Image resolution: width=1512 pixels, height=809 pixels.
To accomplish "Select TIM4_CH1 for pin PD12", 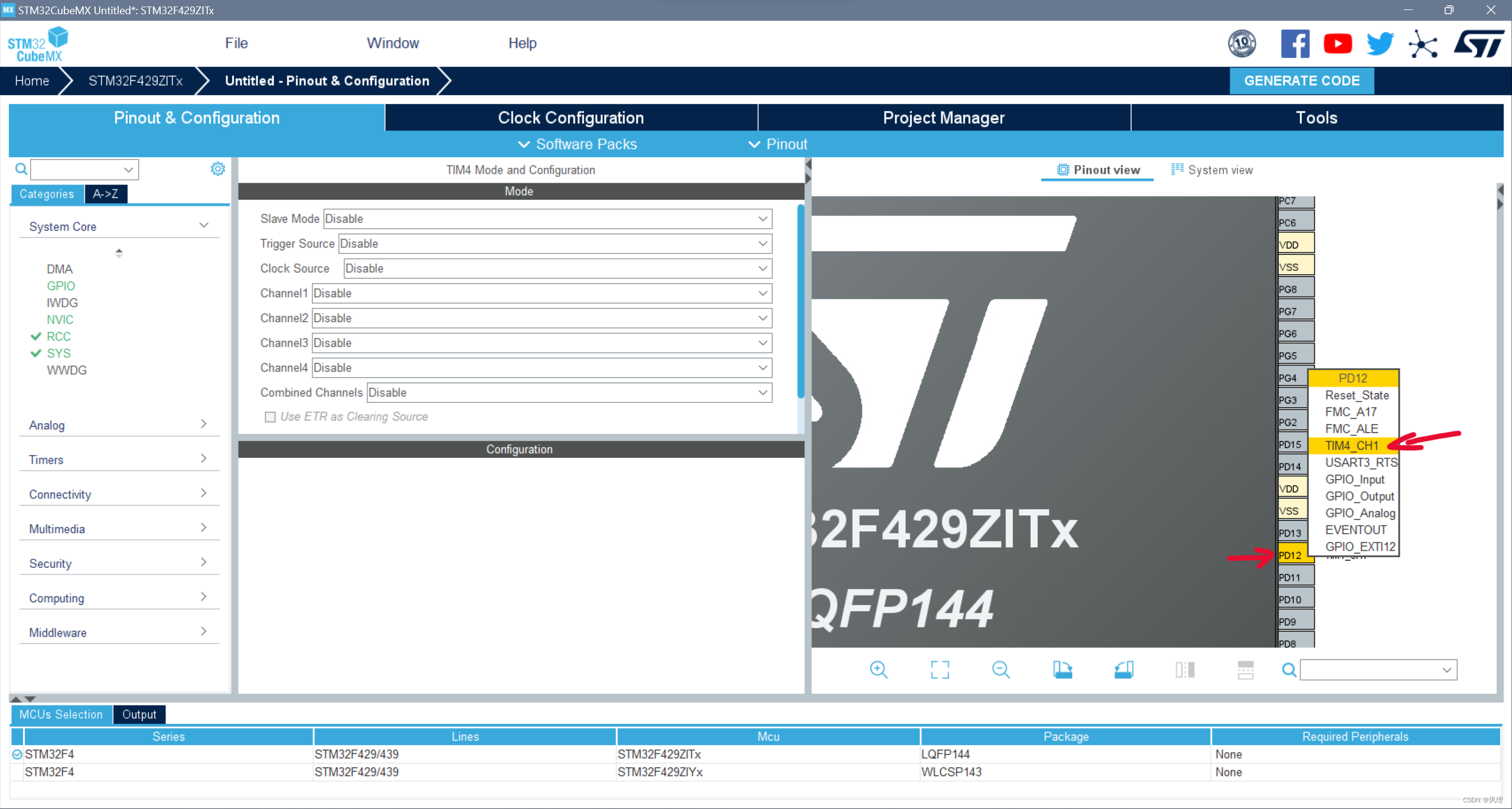I will [1351, 445].
